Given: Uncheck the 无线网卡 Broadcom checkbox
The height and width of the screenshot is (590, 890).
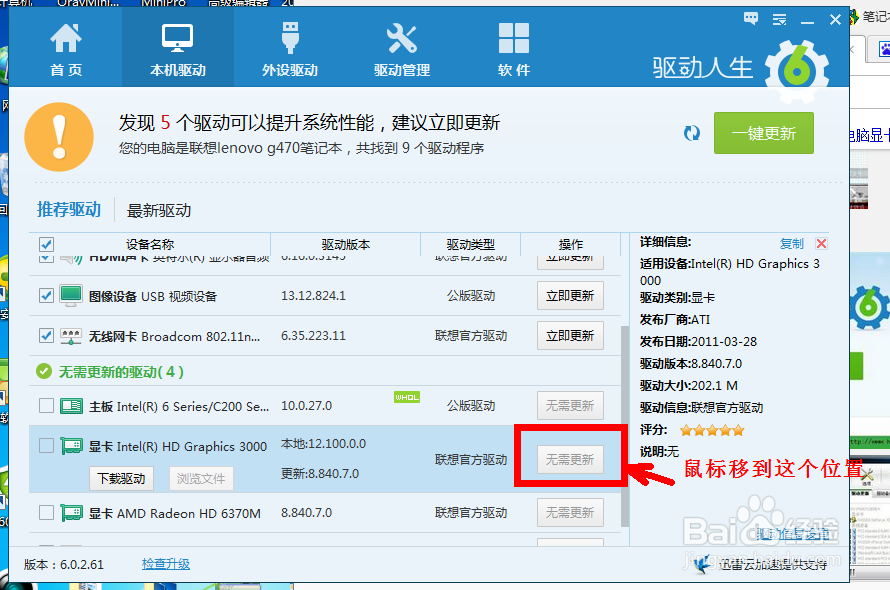Looking at the screenshot, I should coord(46,336).
